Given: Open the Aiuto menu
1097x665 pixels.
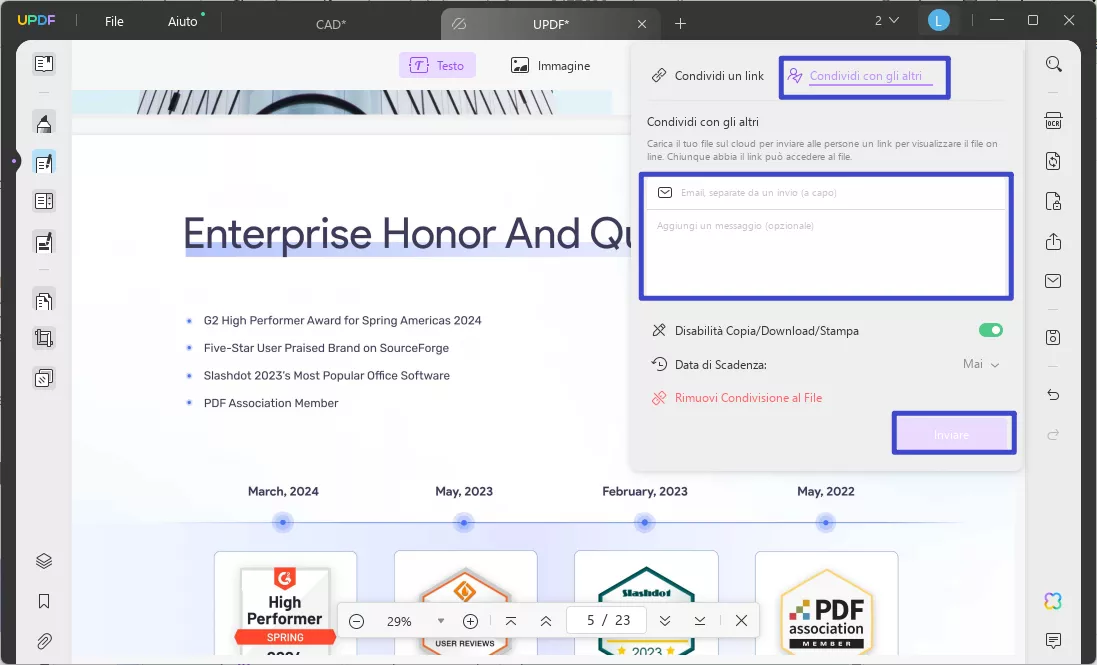Looking at the screenshot, I should tap(183, 22).
